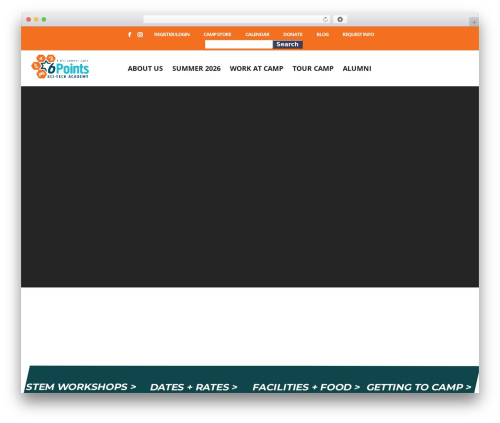Open the Summer 2026 menu
This screenshot has height=423, width=500.
(x=196, y=68)
